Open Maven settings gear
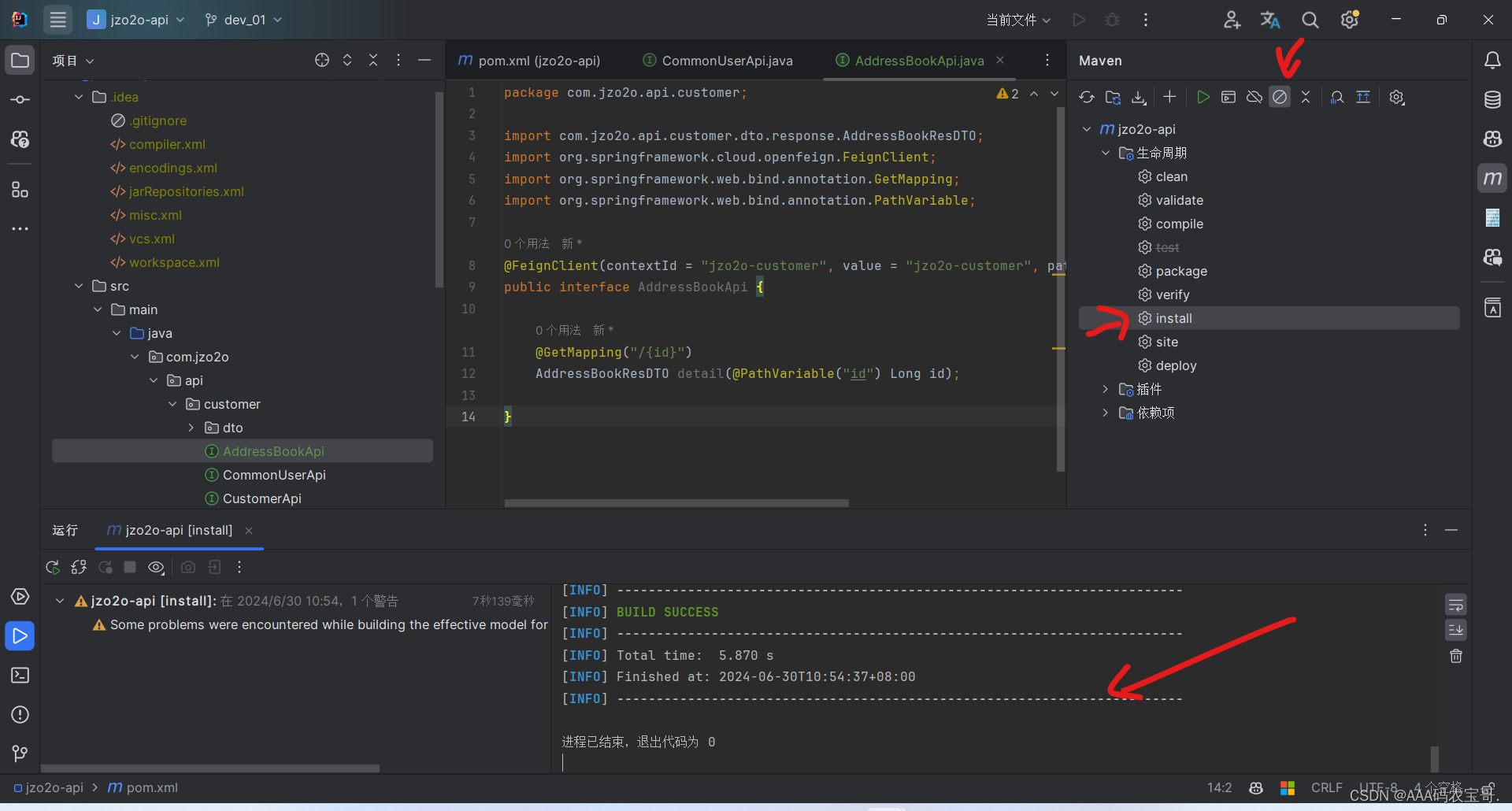This screenshot has width=1512, height=811. click(1397, 97)
